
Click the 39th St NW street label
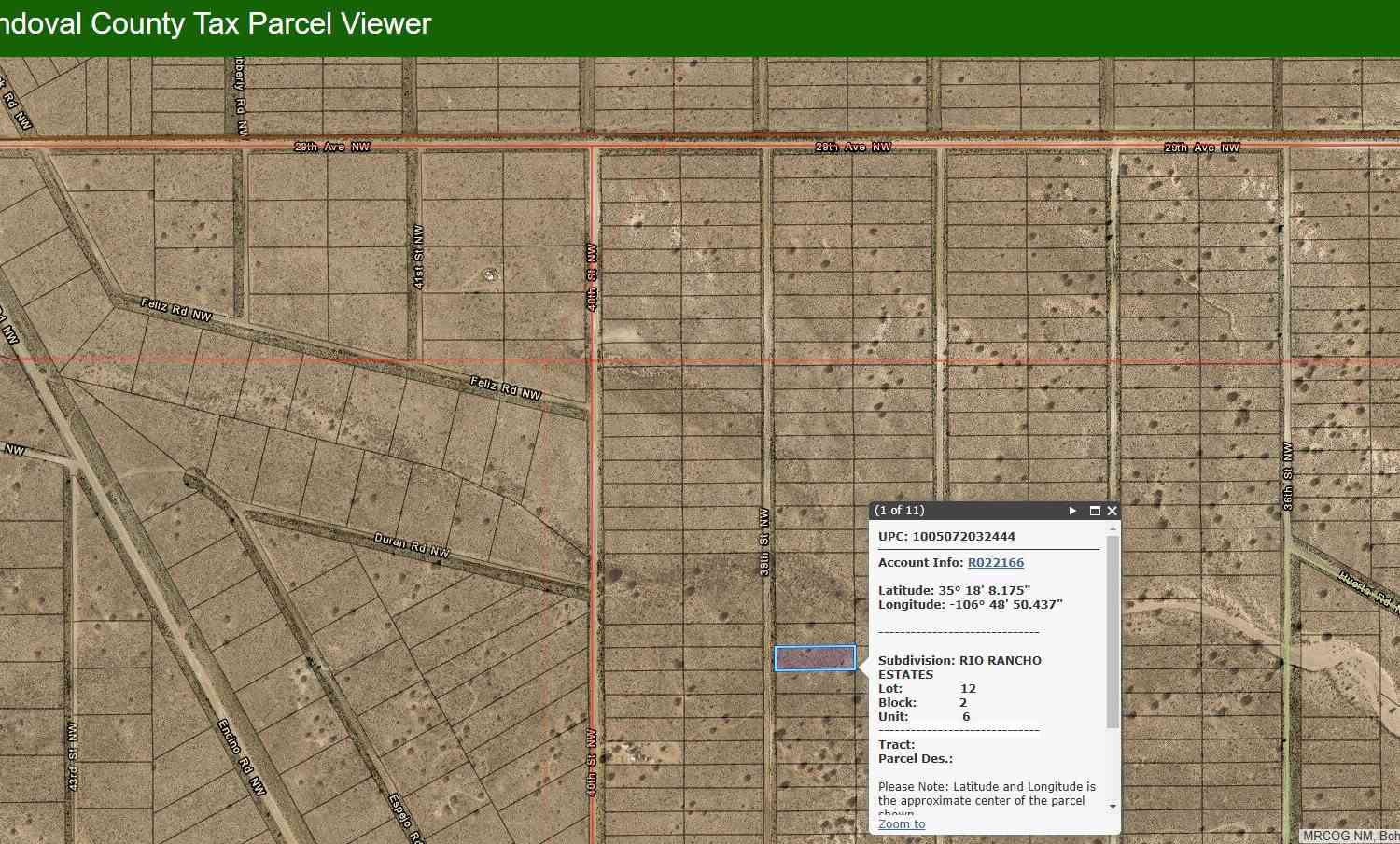point(764,542)
